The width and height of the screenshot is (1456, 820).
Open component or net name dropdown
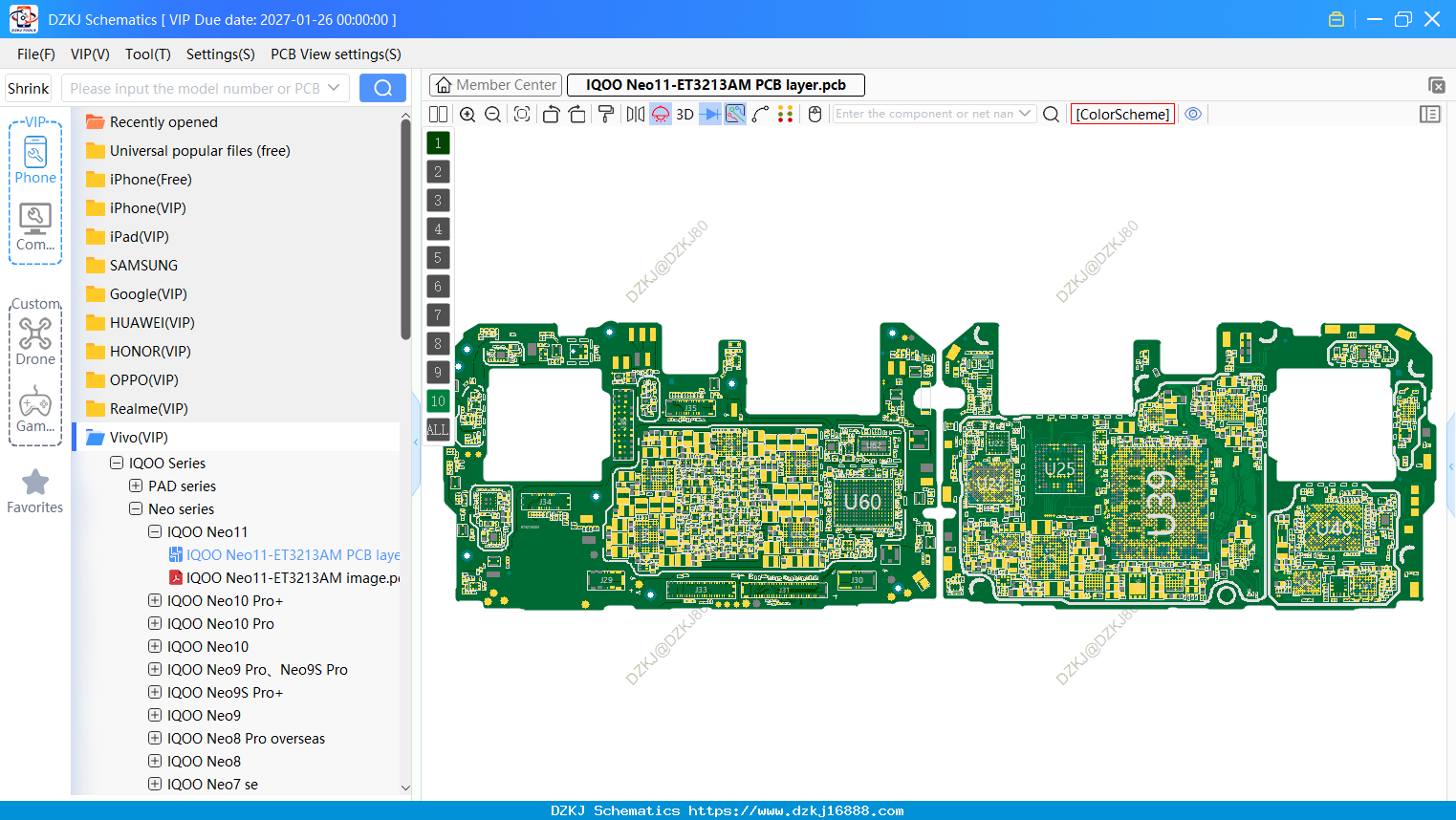1026,114
